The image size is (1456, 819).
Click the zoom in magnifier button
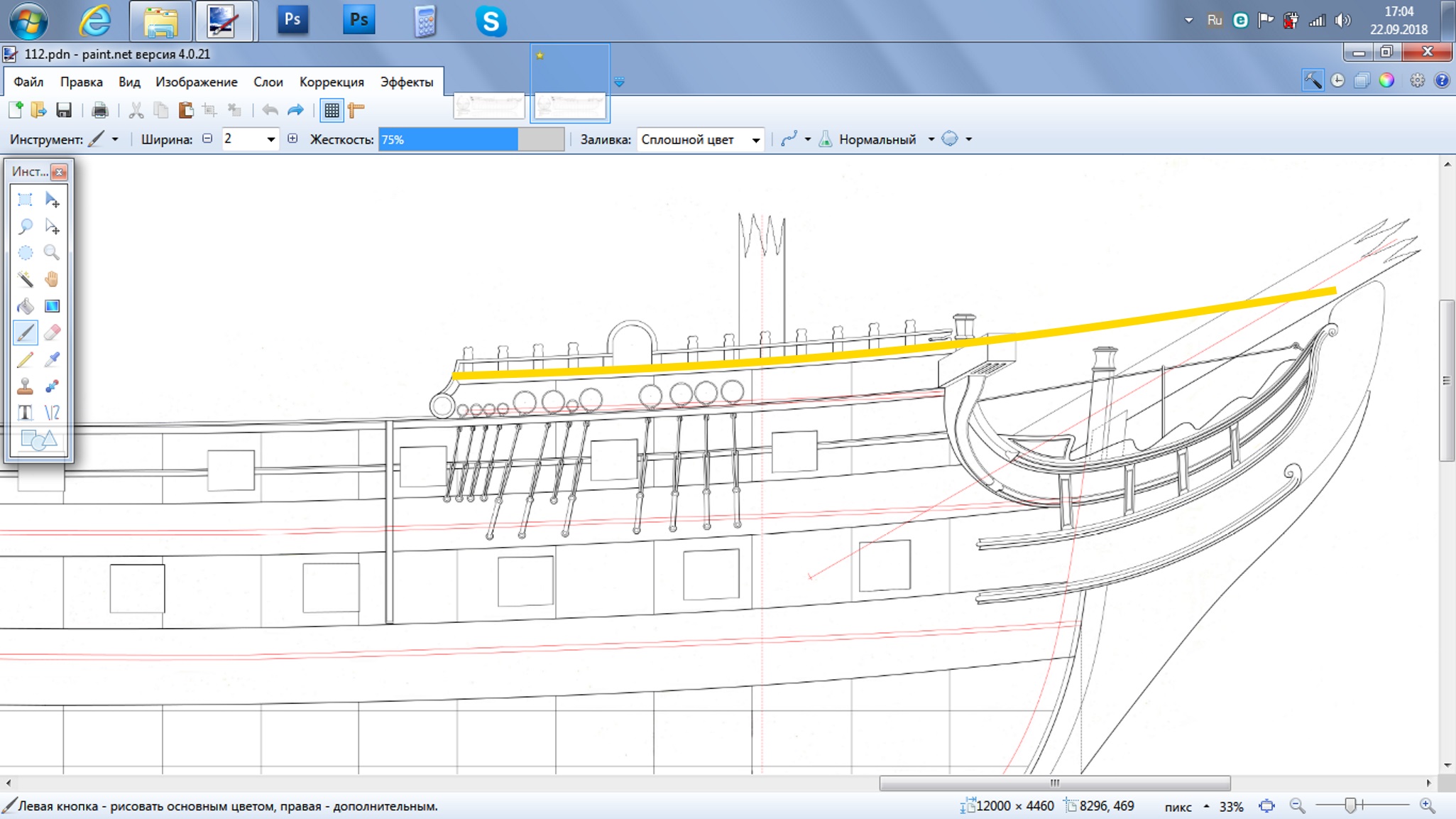pos(1427,806)
